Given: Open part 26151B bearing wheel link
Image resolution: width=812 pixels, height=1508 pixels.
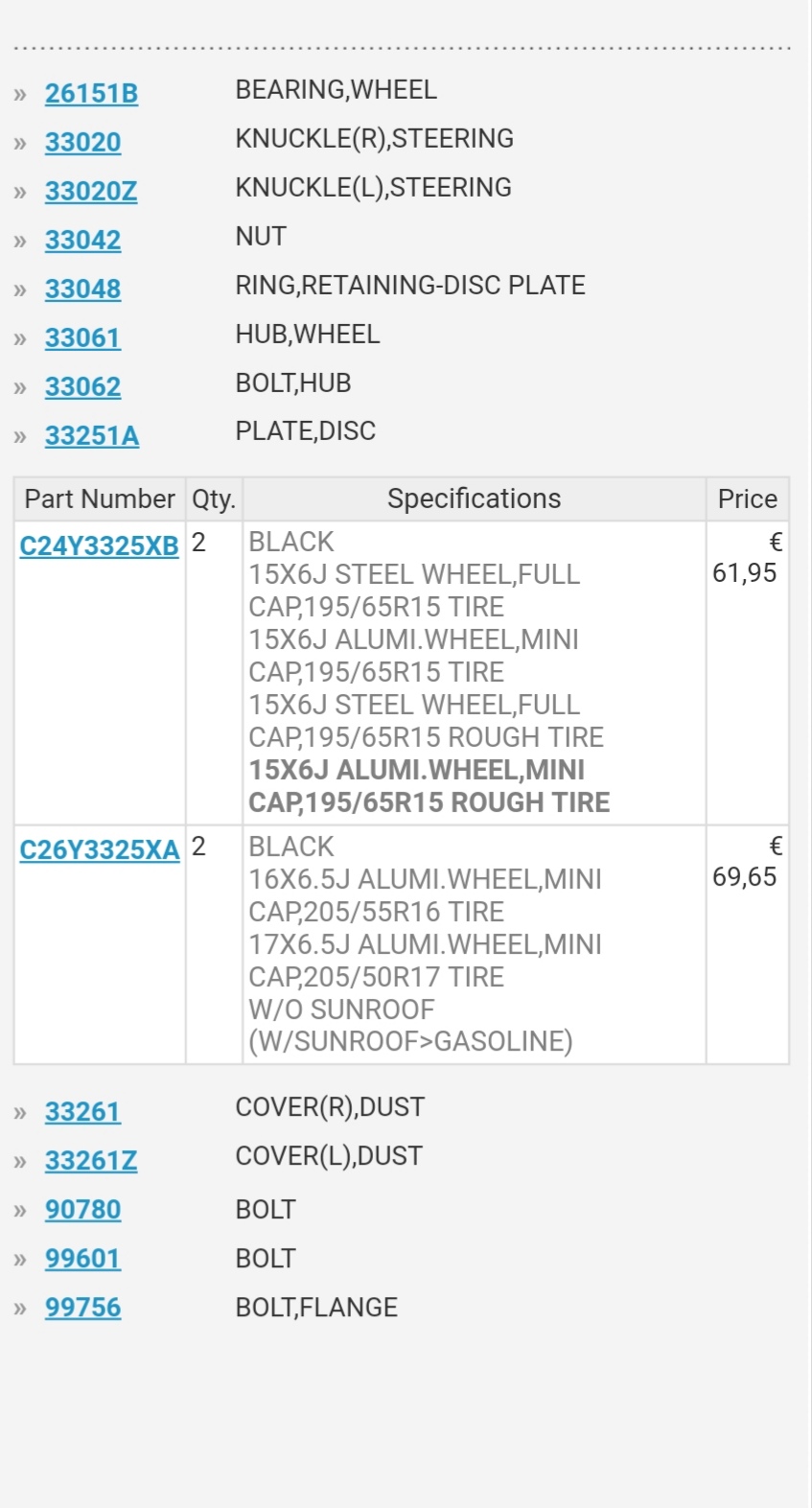Looking at the screenshot, I should (91, 93).
